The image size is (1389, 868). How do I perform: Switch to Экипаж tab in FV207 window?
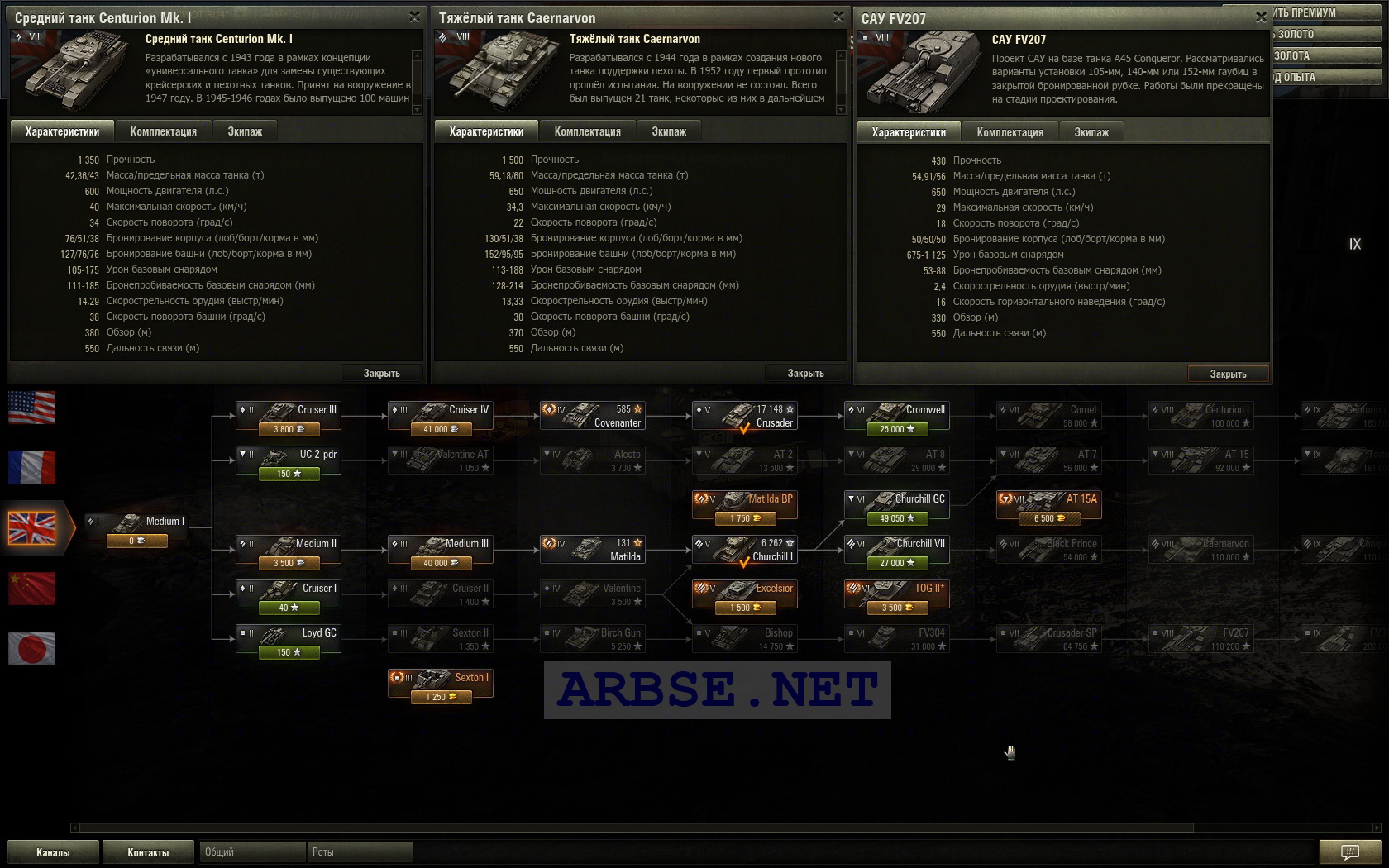[1091, 132]
